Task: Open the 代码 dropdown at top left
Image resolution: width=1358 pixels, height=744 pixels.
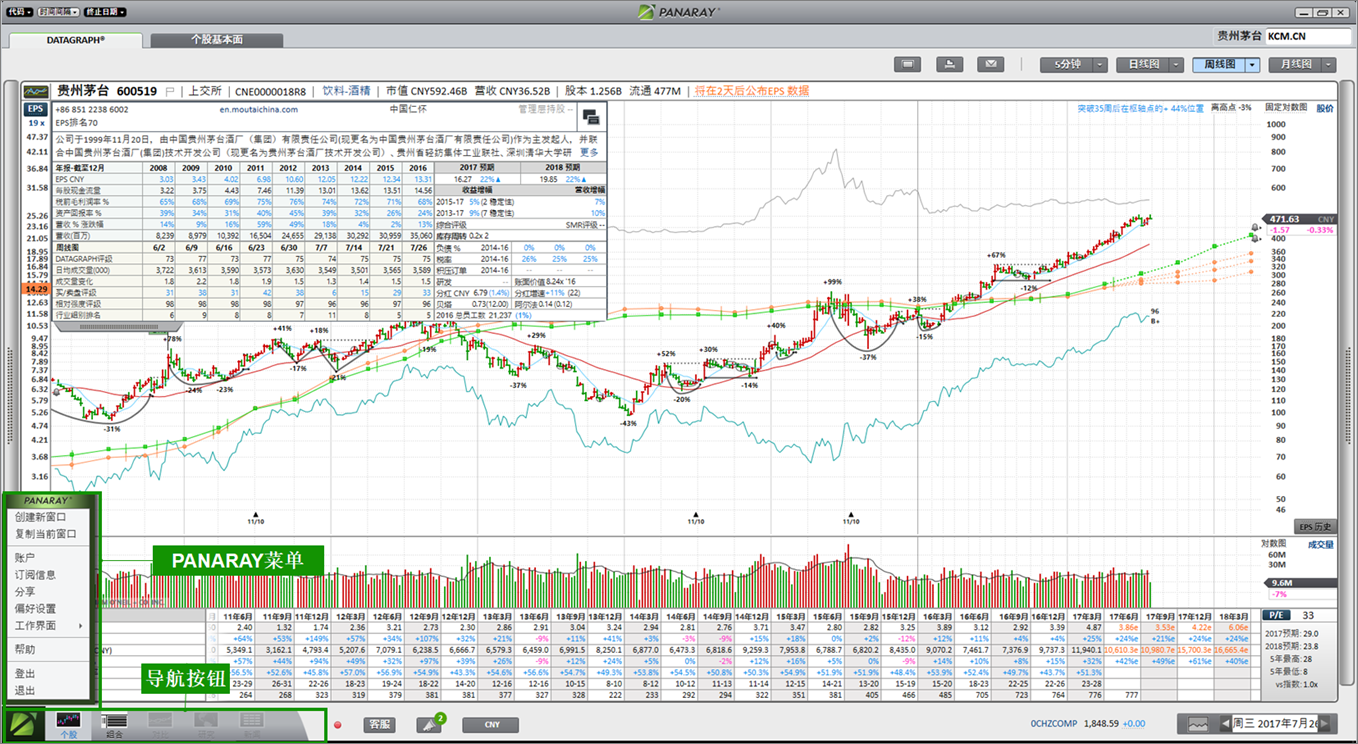Action: click(x=20, y=12)
